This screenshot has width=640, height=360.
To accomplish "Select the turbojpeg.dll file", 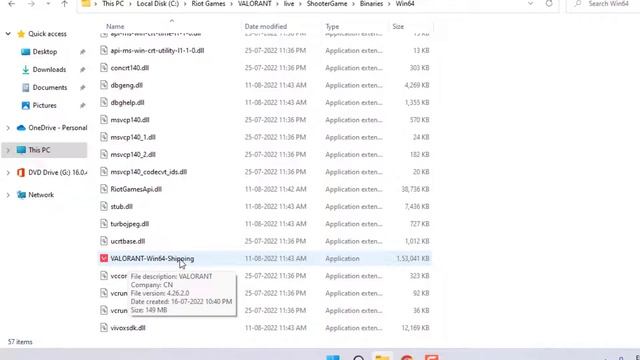I will coord(130,224).
